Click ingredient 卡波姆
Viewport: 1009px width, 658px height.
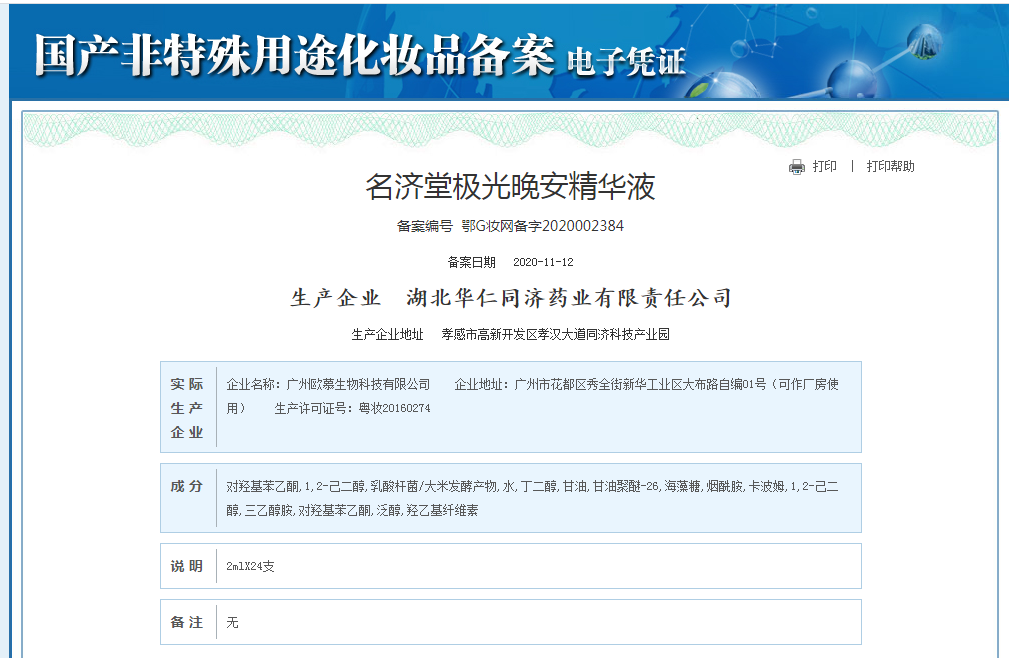[x=766, y=487]
